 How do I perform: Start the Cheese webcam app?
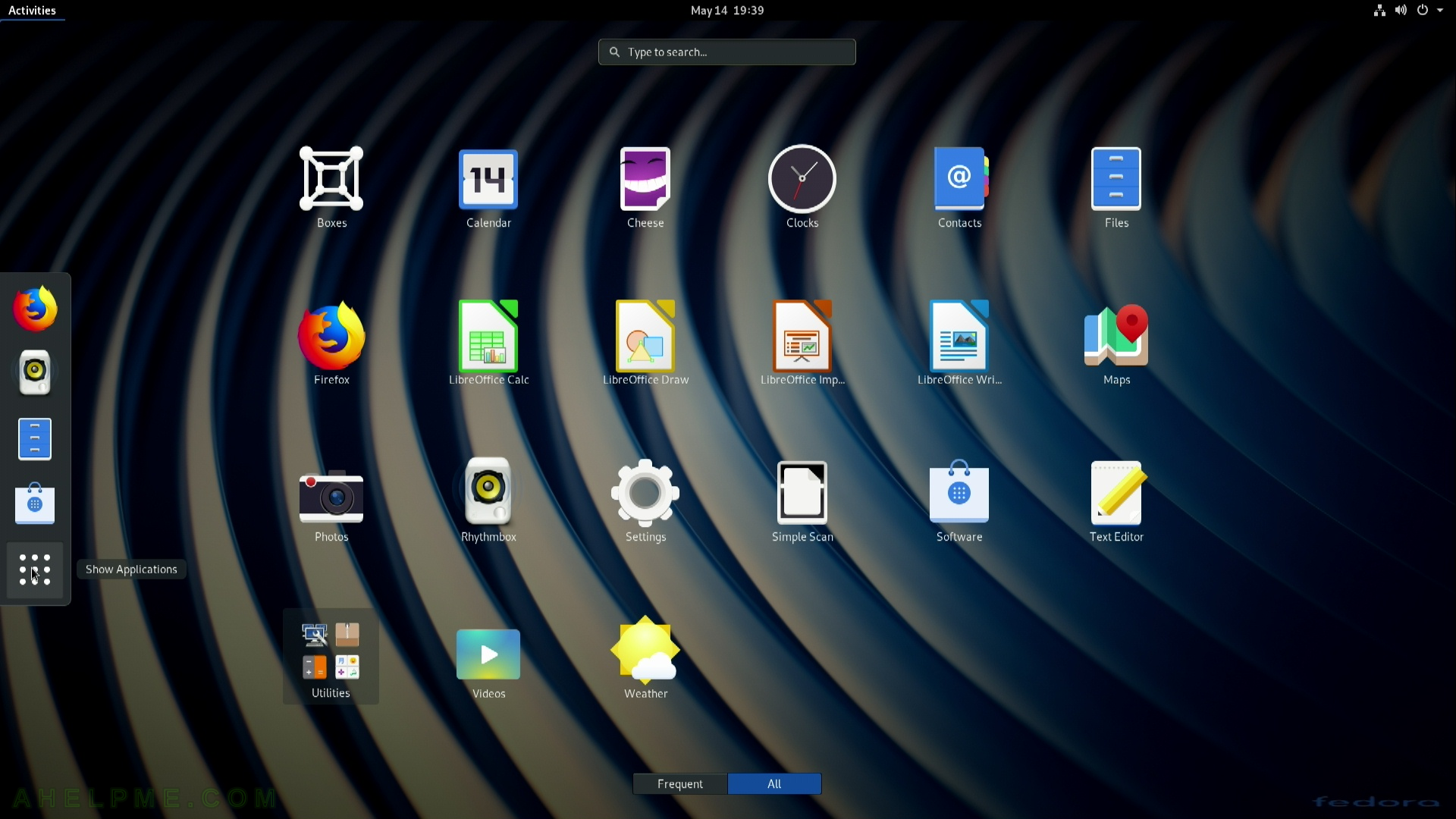coord(645,187)
